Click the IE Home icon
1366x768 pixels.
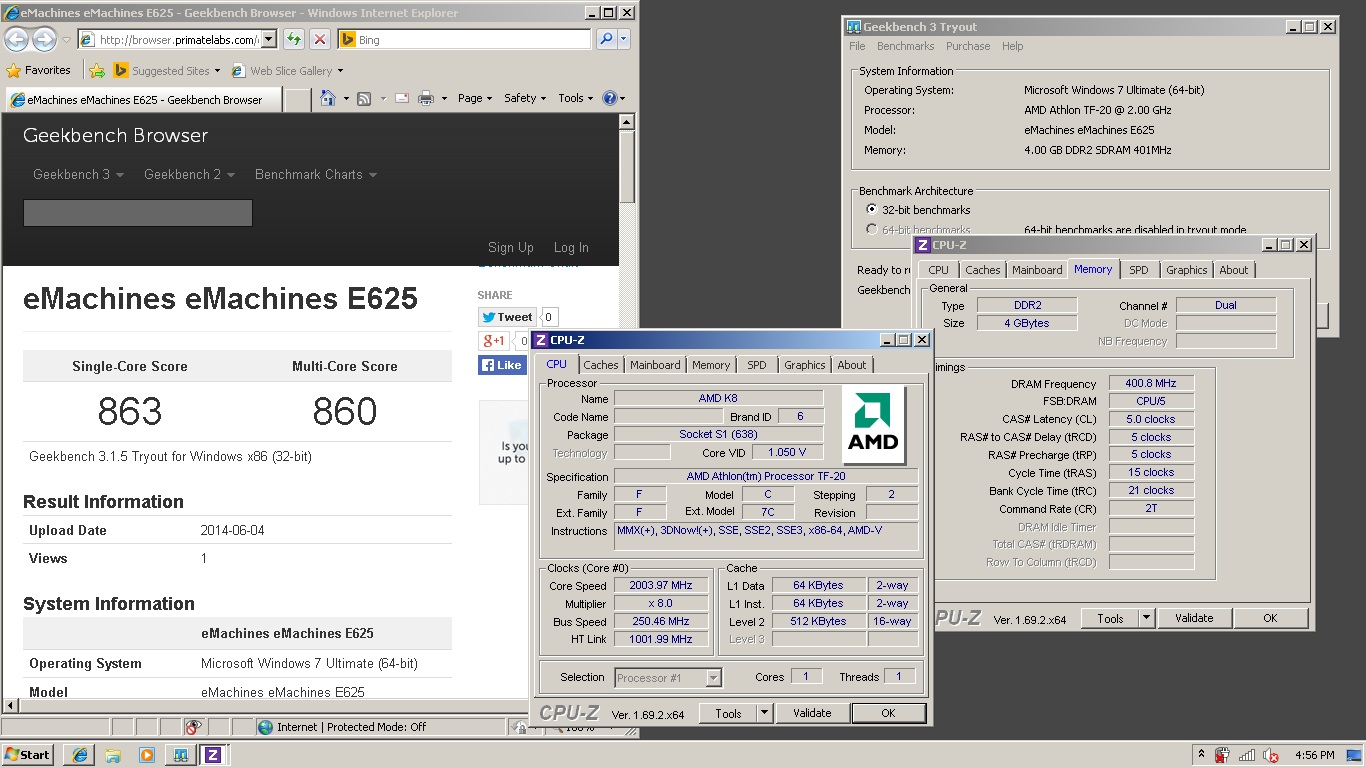tap(328, 98)
